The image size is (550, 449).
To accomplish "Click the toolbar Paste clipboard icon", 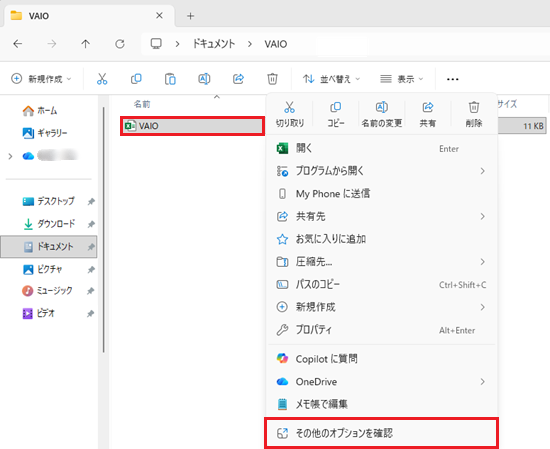I will click(170, 79).
